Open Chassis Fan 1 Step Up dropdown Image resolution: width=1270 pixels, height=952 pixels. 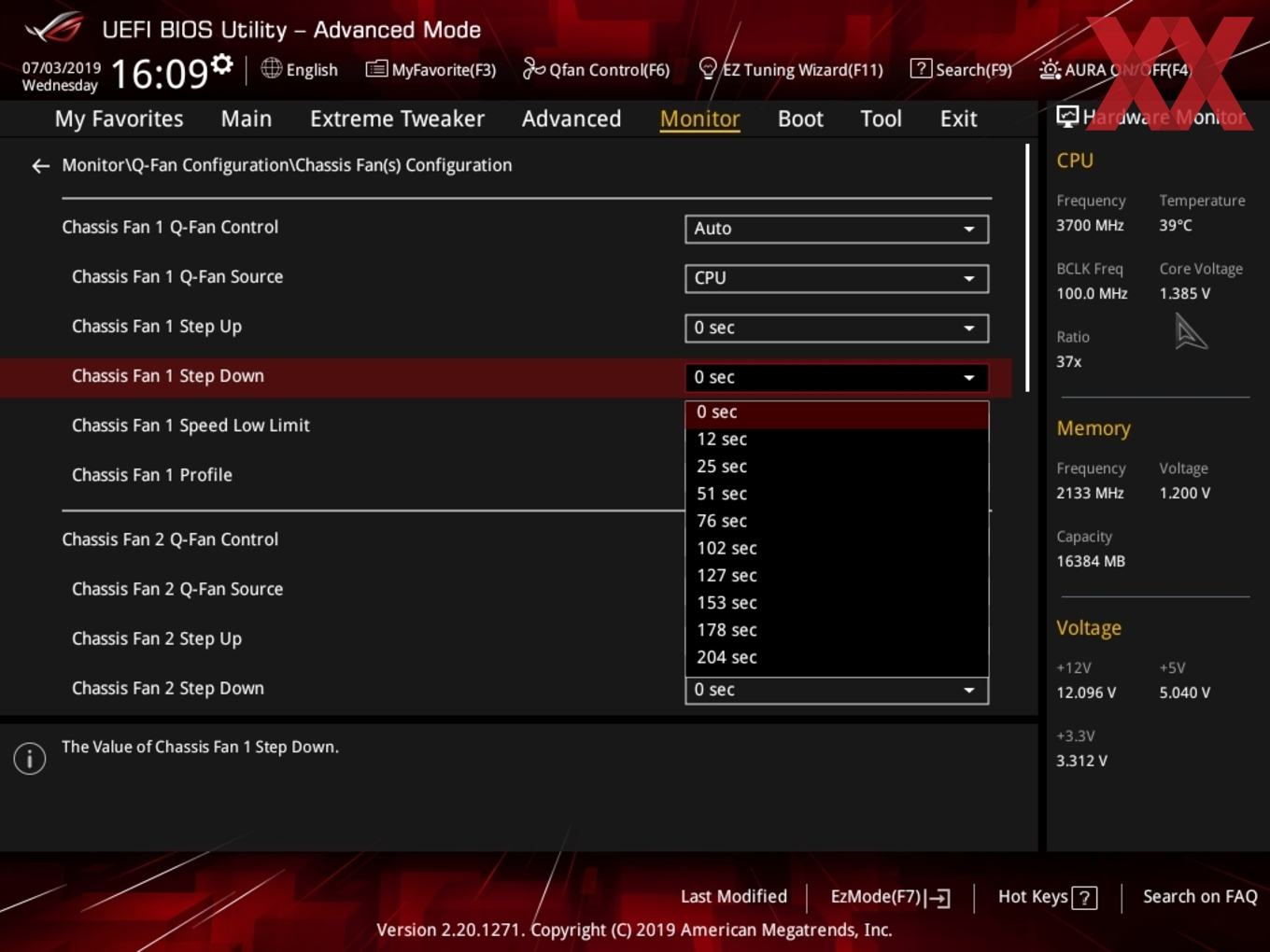pyautogui.click(x=837, y=328)
